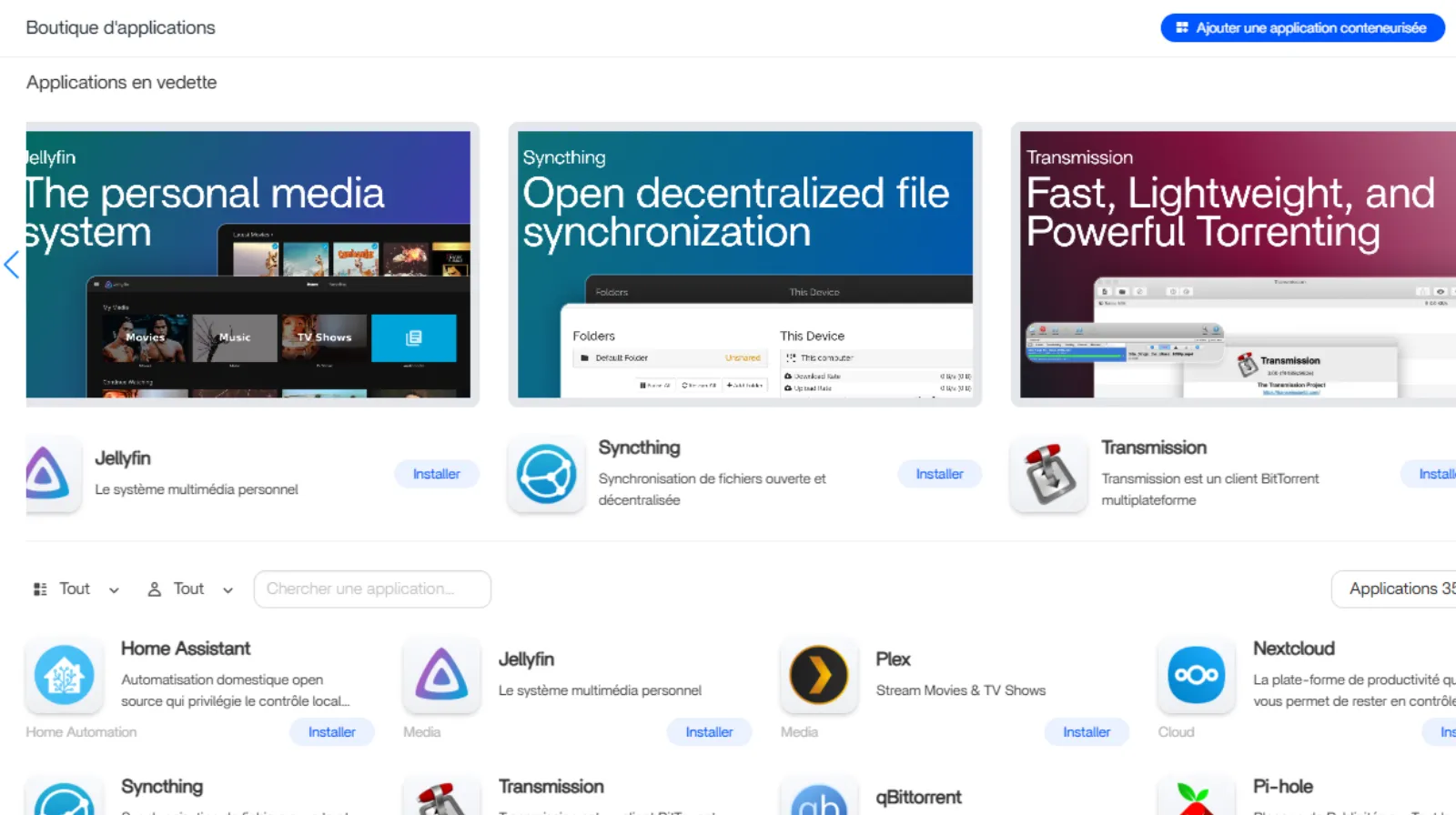Viewport: 1456px width, 815px height.
Task: Install Home Assistant from the app list
Action: (331, 732)
